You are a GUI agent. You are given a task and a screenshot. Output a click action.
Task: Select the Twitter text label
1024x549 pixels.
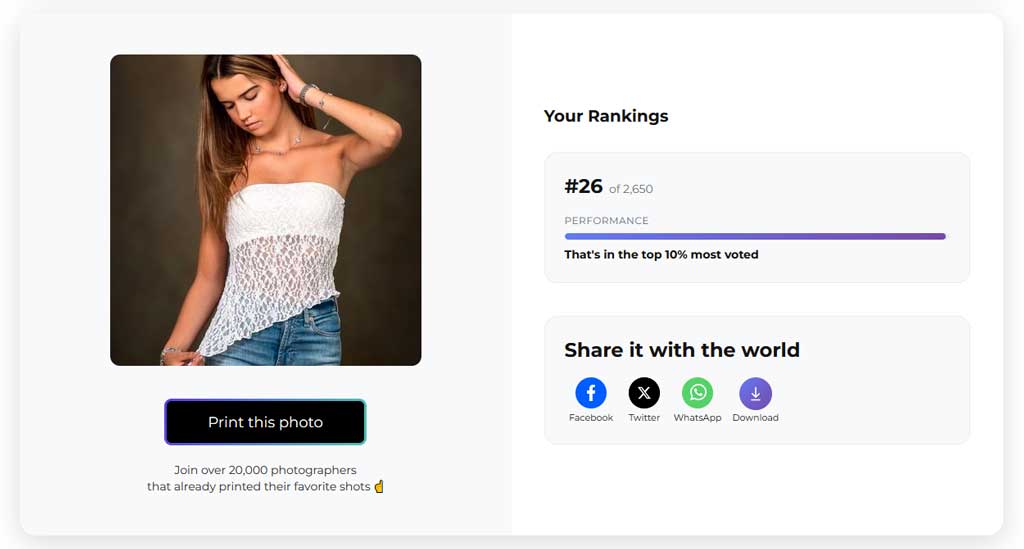pos(644,418)
